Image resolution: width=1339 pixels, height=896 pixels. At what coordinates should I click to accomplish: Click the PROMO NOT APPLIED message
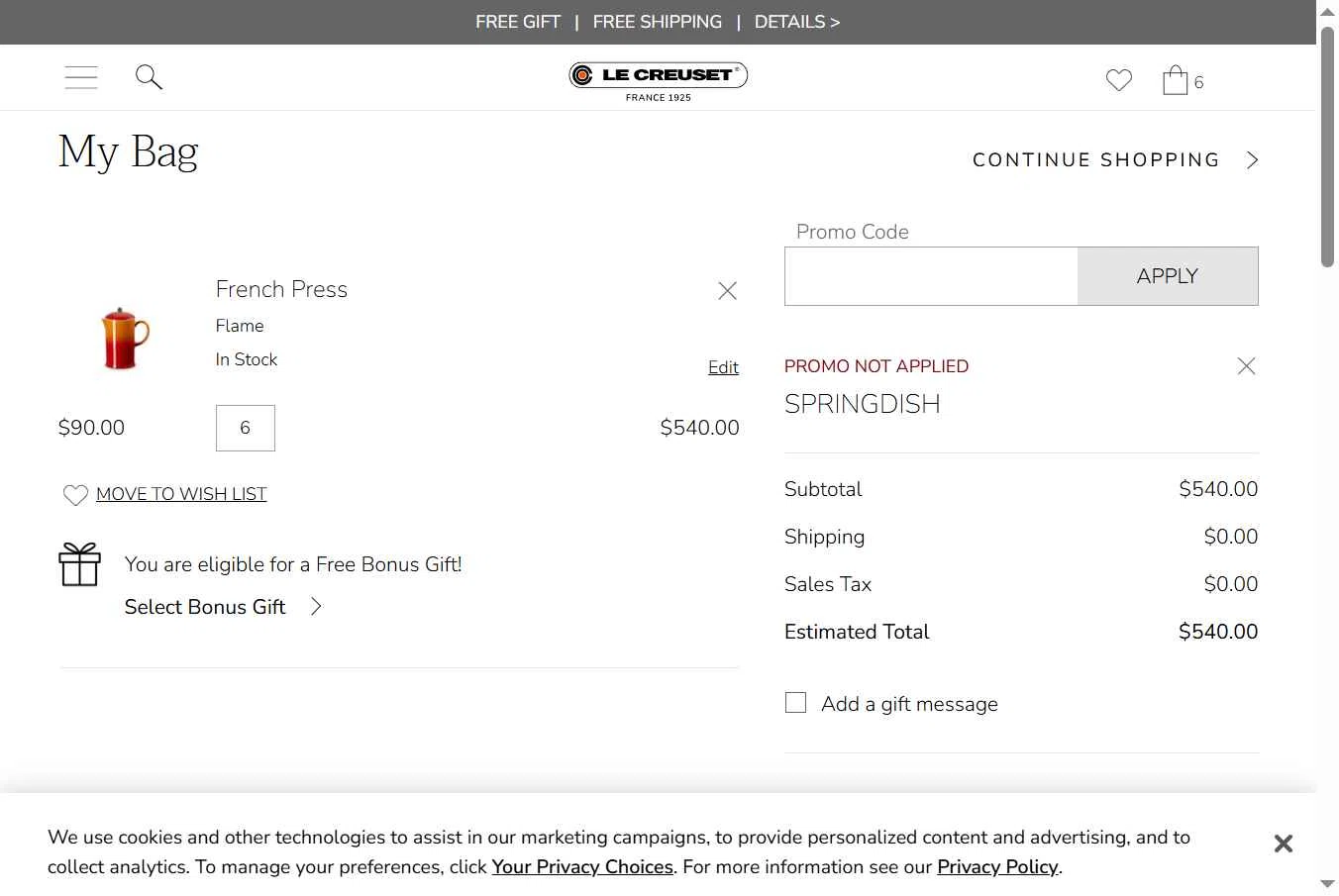pyautogui.click(x=876, y=366)
